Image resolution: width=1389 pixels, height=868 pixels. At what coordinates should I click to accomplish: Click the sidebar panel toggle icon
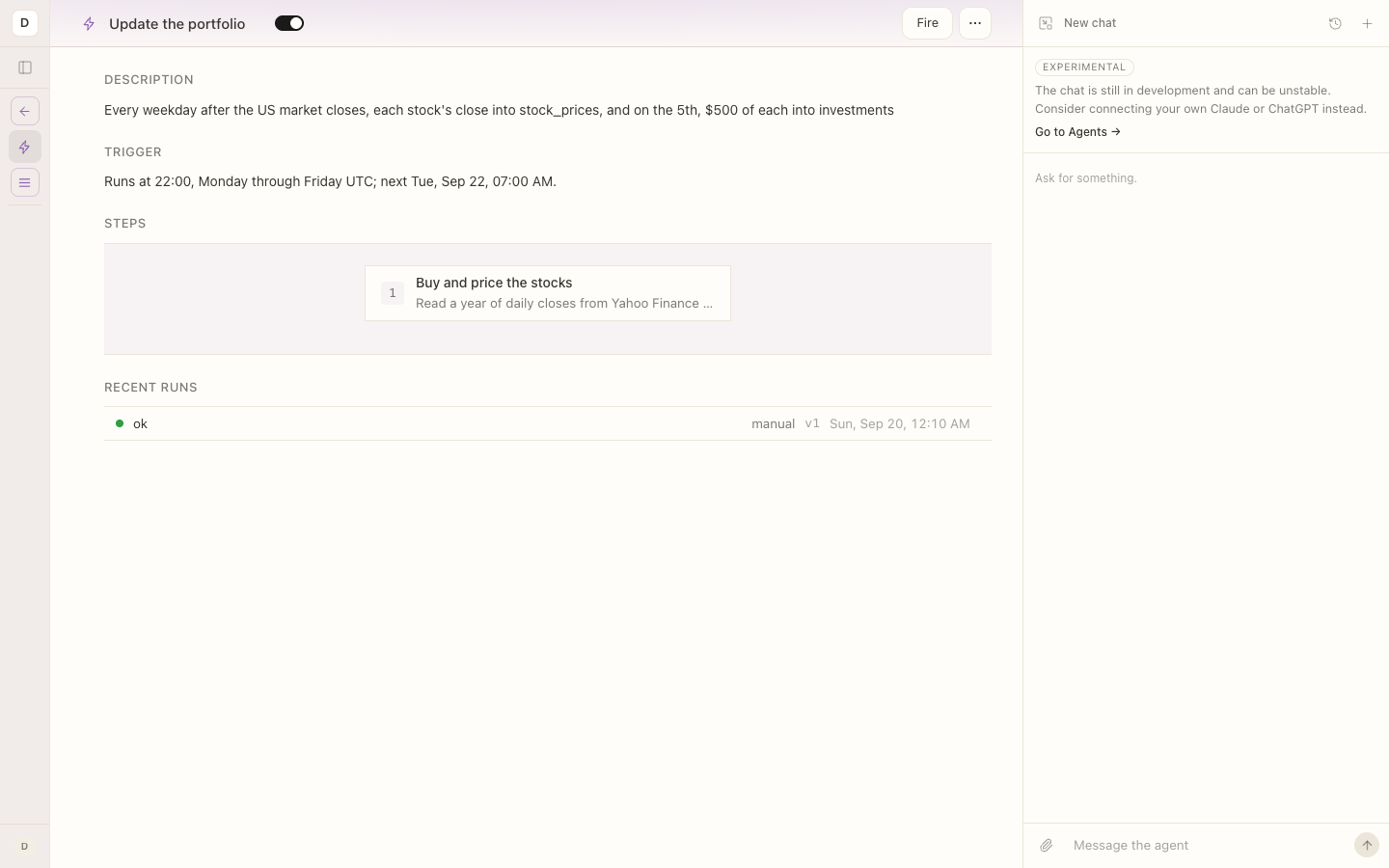click(25, 68)
